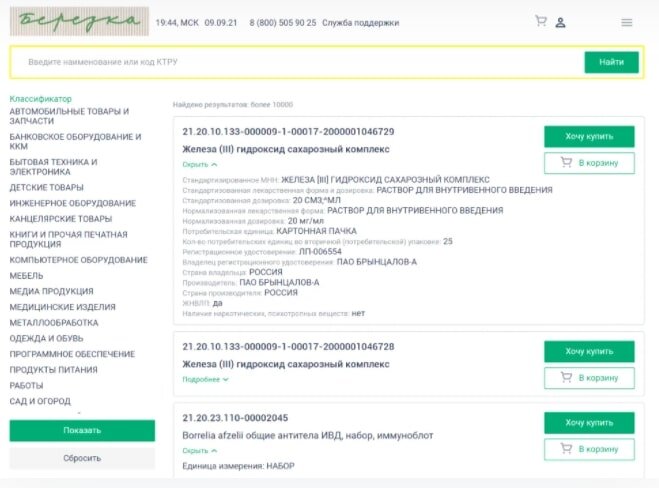Viewport: 659px width, 488px height.
Task: Add item ending 1046729 to cart (В корзину)
Action: click(x=589, y=163)
